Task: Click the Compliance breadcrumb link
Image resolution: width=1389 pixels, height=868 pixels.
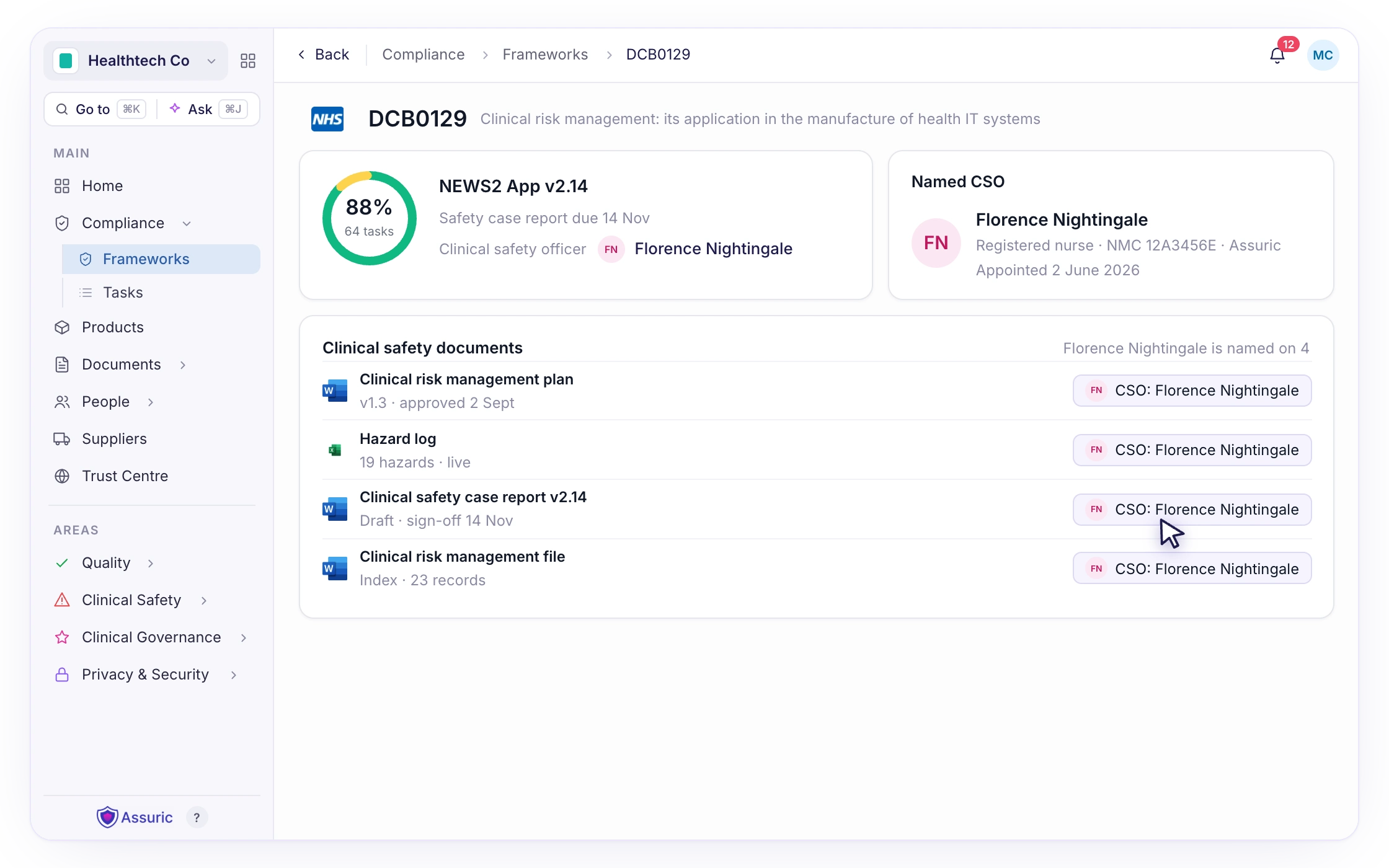Action: (x=424, y=55)
